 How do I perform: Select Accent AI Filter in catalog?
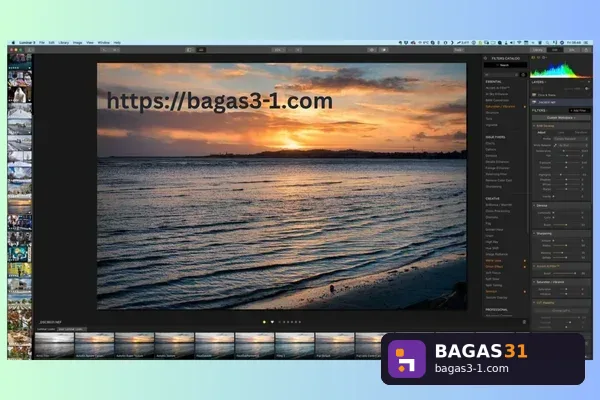[x=497, y=88]
